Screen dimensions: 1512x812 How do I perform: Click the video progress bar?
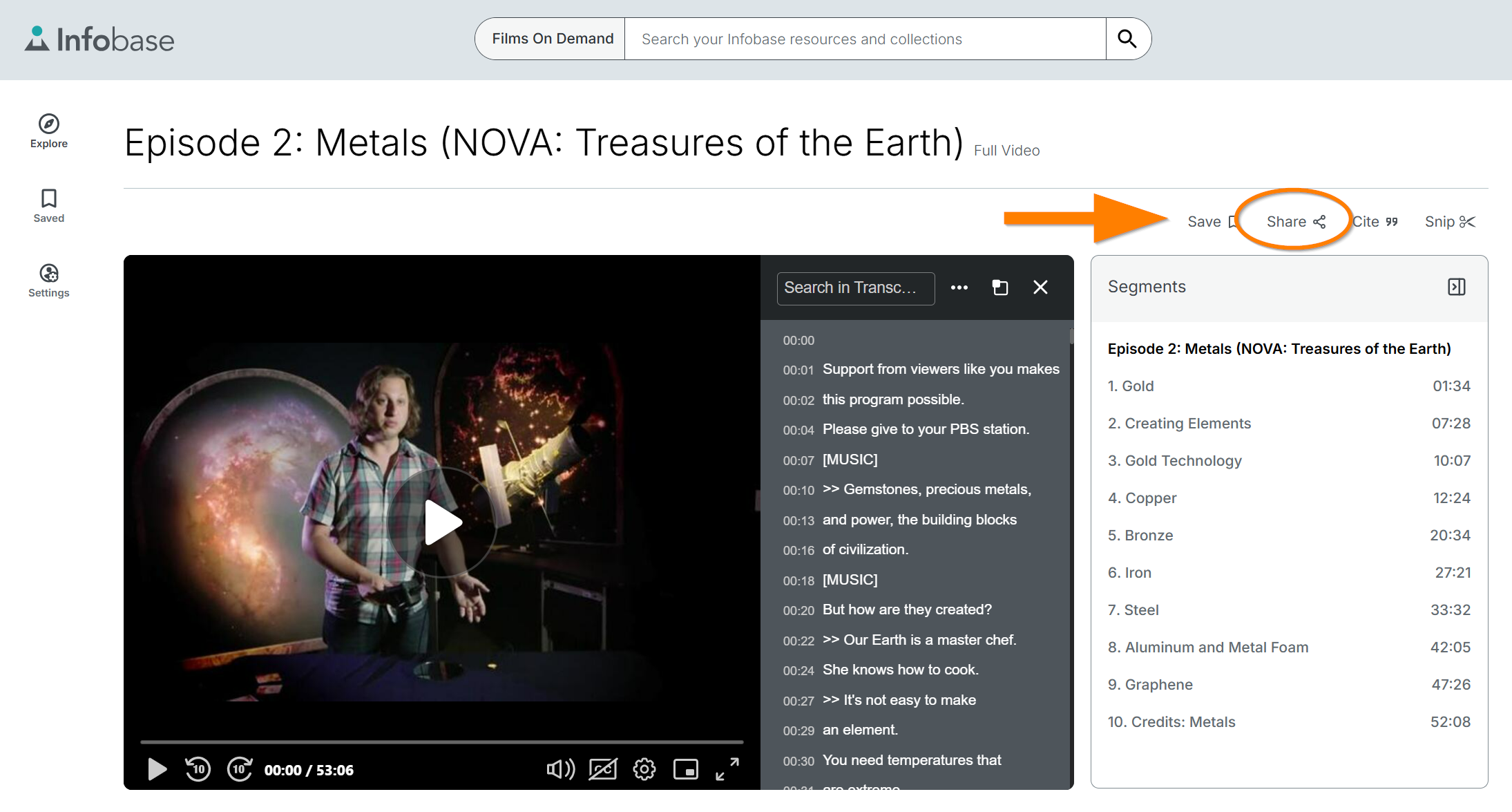pos(442,742)
